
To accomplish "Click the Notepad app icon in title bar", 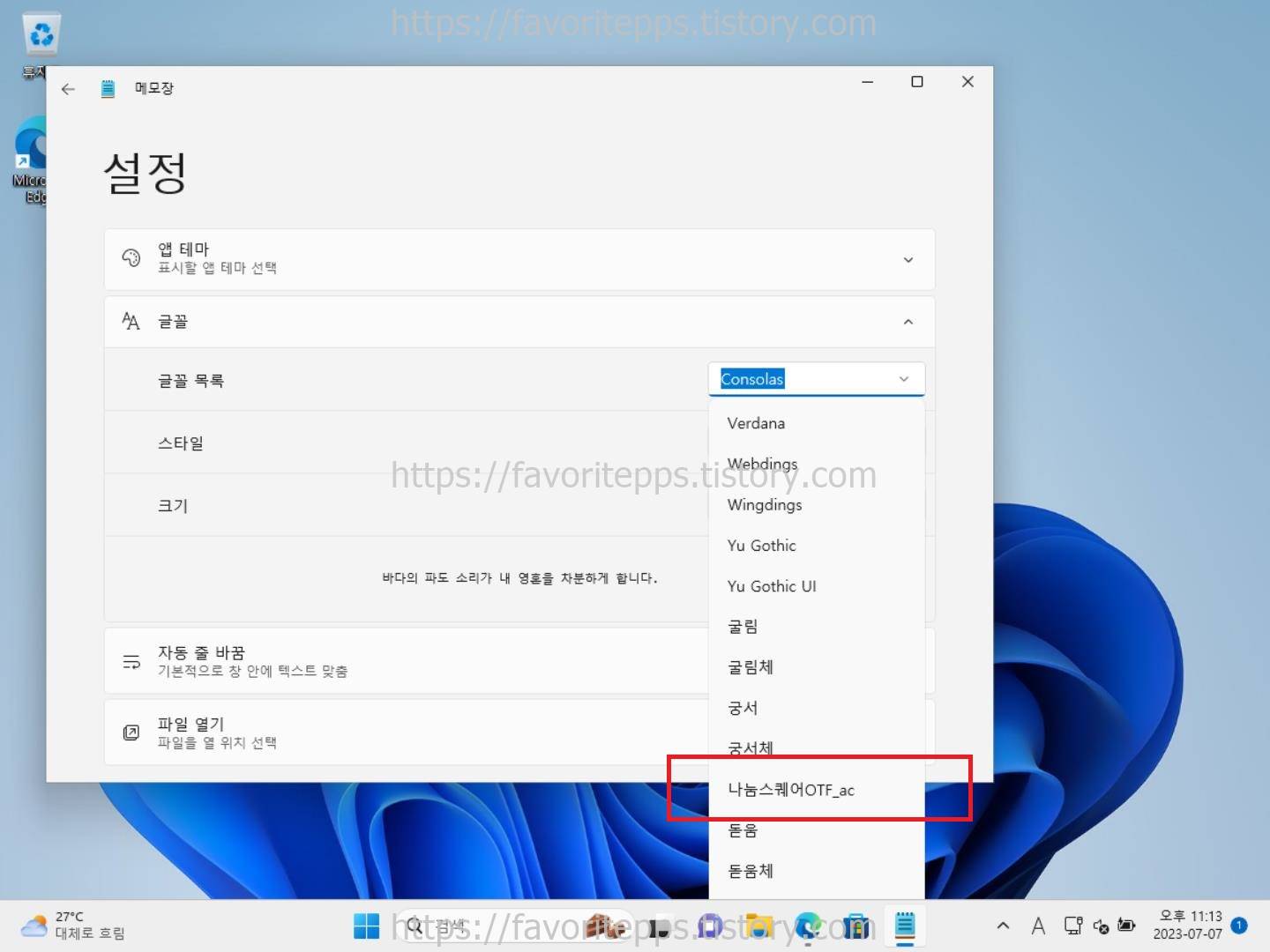I will [x=108, y=88].
